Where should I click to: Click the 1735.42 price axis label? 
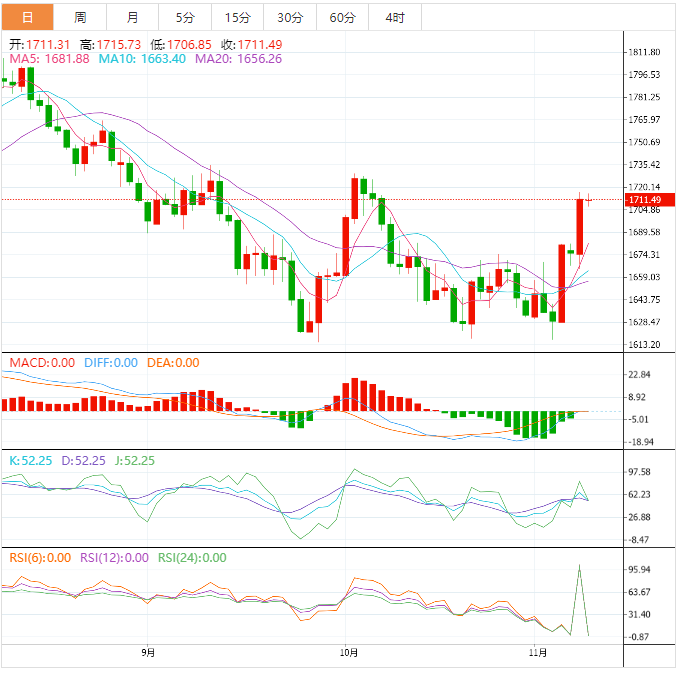tap(644, 164)
